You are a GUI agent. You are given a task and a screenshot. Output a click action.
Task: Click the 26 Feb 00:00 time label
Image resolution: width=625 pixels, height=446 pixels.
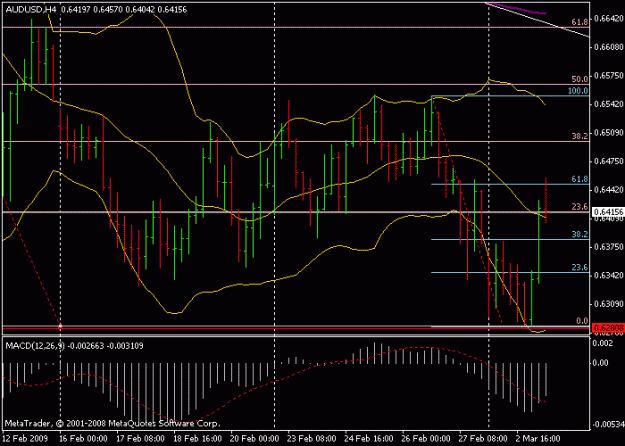pos(426,438)
